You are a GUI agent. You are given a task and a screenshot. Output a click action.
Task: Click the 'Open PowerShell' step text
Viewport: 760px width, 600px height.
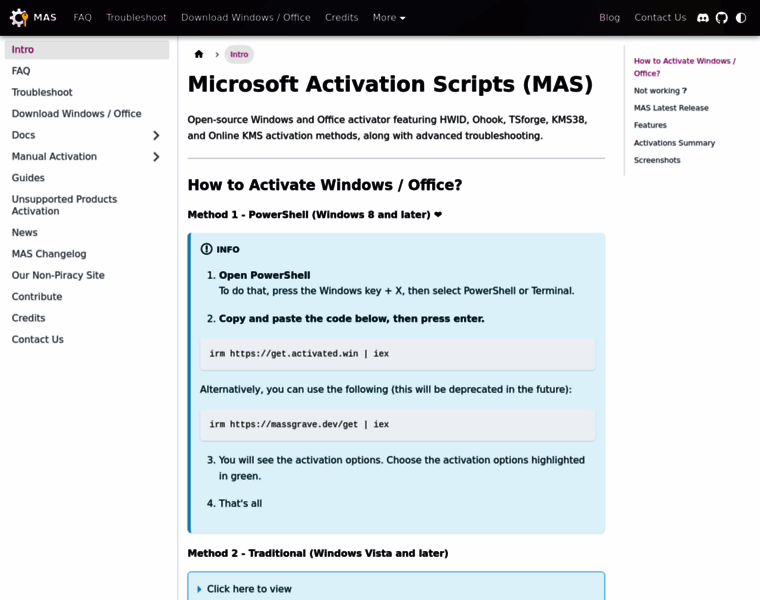[x=265, y=275]
